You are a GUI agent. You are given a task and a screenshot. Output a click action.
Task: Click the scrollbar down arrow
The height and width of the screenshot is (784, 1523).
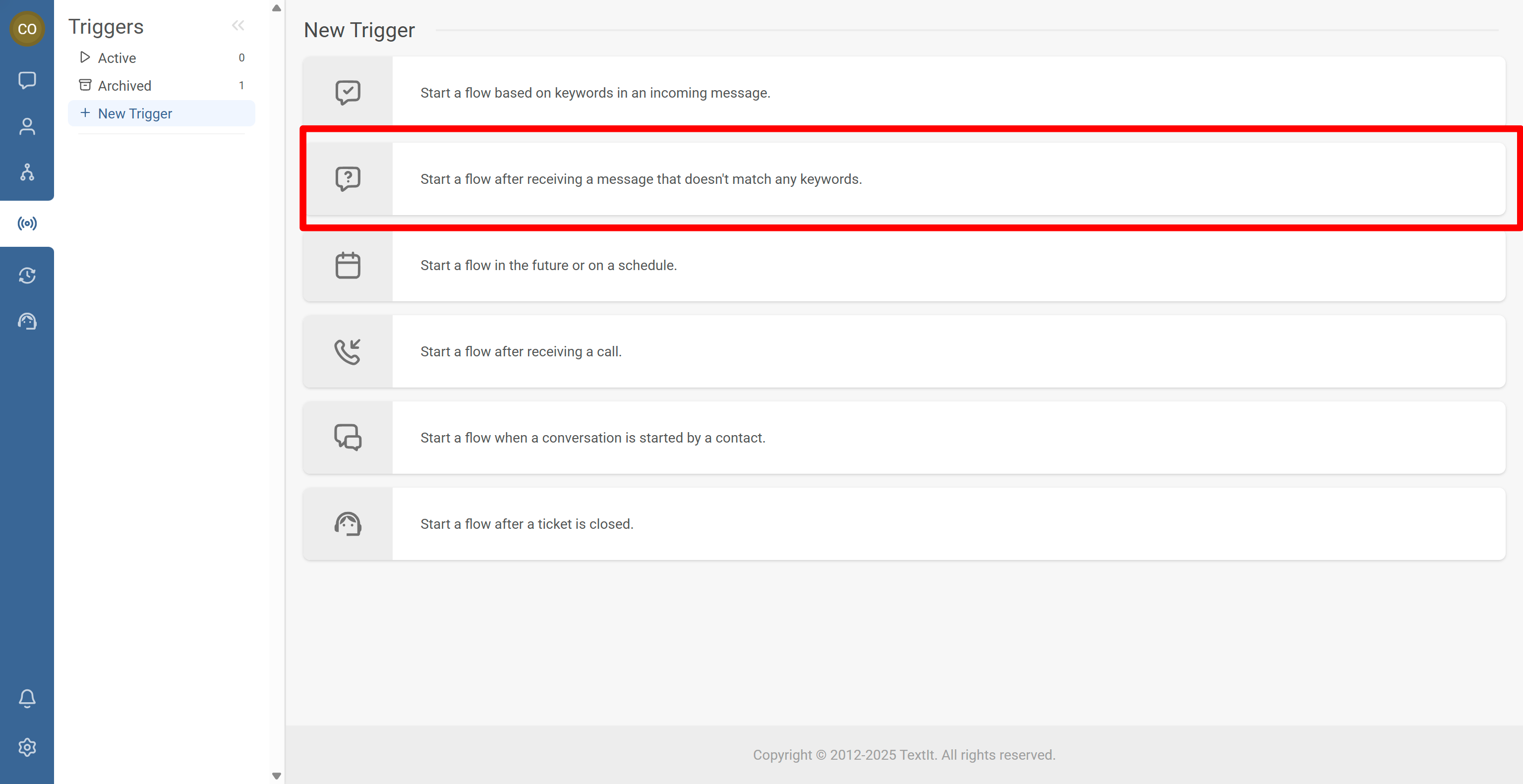point(276,777)
